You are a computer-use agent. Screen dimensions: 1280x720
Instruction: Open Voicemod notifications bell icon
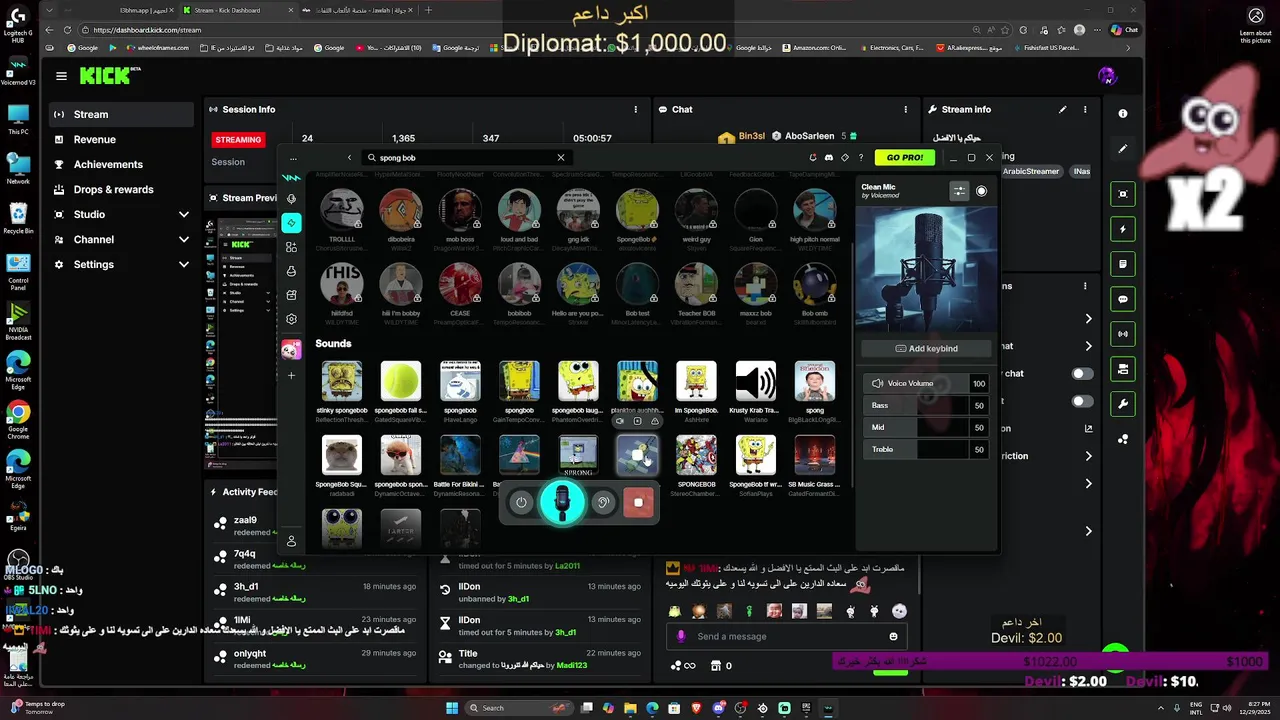pyautogui.click(x=812, y=157)
